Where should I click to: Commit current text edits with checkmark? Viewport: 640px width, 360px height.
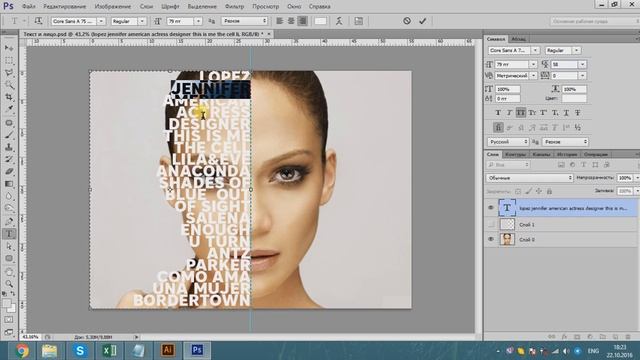(x=422, y=21)
